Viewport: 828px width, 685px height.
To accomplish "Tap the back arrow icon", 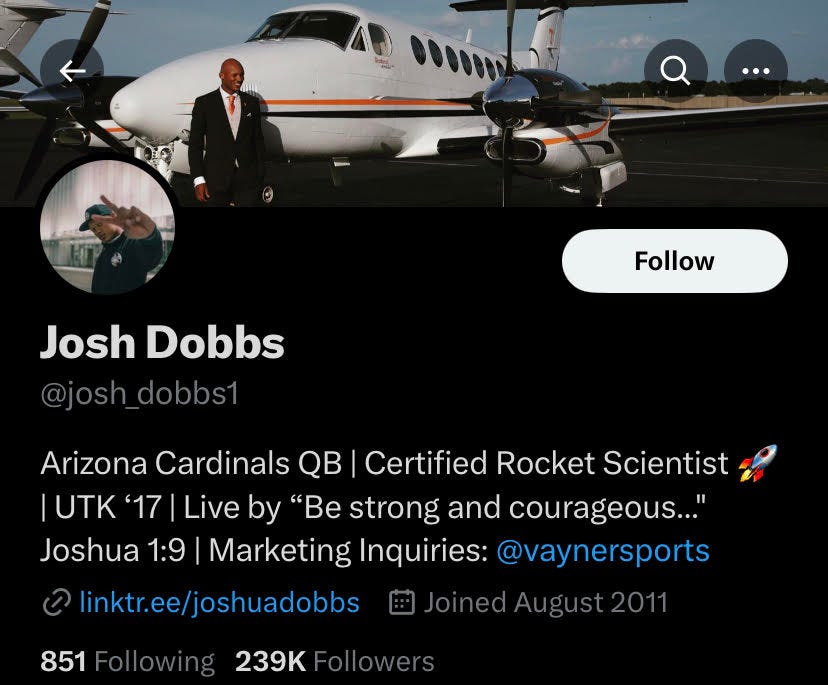I will click(x=72, y=71).
